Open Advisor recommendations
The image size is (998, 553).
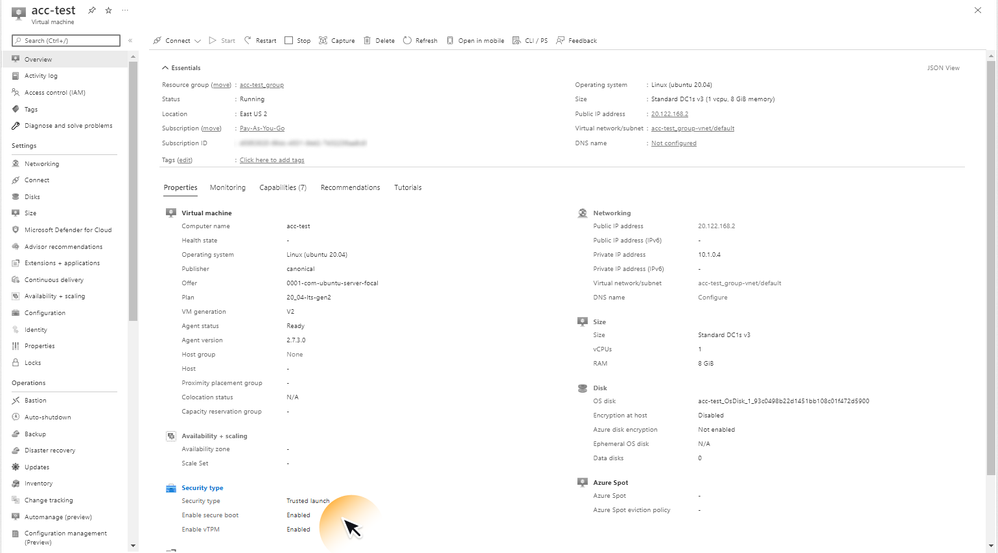(x=64, y=246)
